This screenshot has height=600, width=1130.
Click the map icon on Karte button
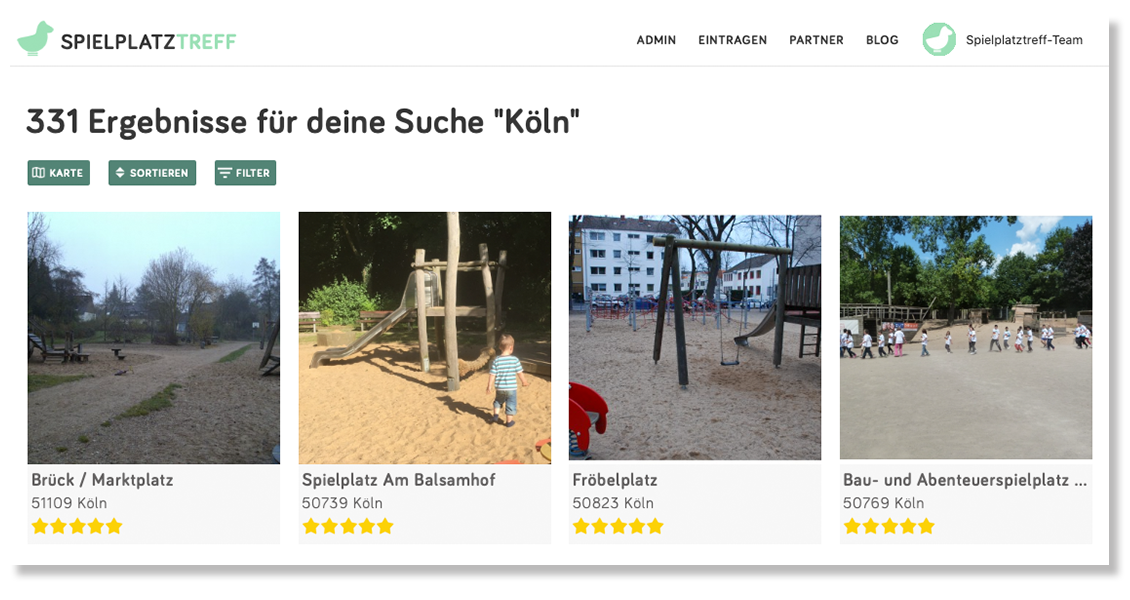point(39,173)
